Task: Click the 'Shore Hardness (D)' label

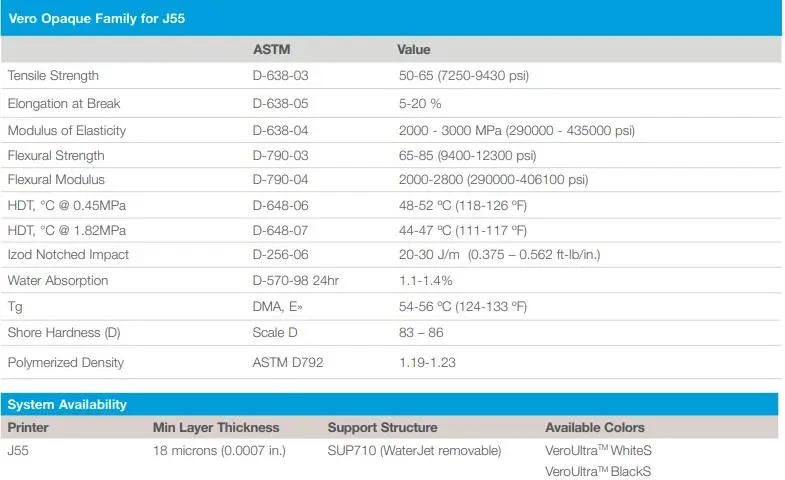Action: tap(64, 333)
